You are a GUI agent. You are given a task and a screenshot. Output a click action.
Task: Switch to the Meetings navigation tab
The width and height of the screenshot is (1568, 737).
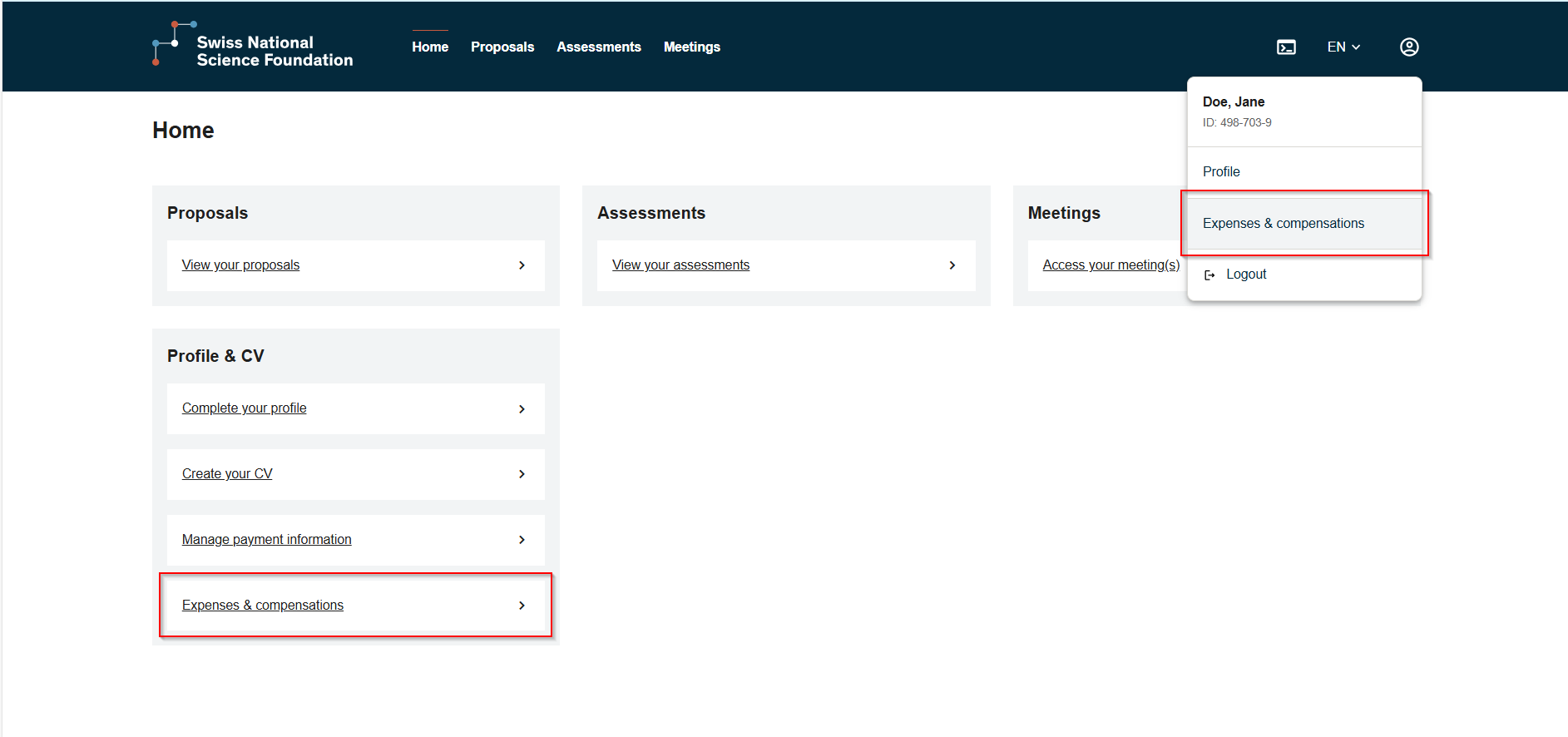pyautogui.click(x=691, y=47)
